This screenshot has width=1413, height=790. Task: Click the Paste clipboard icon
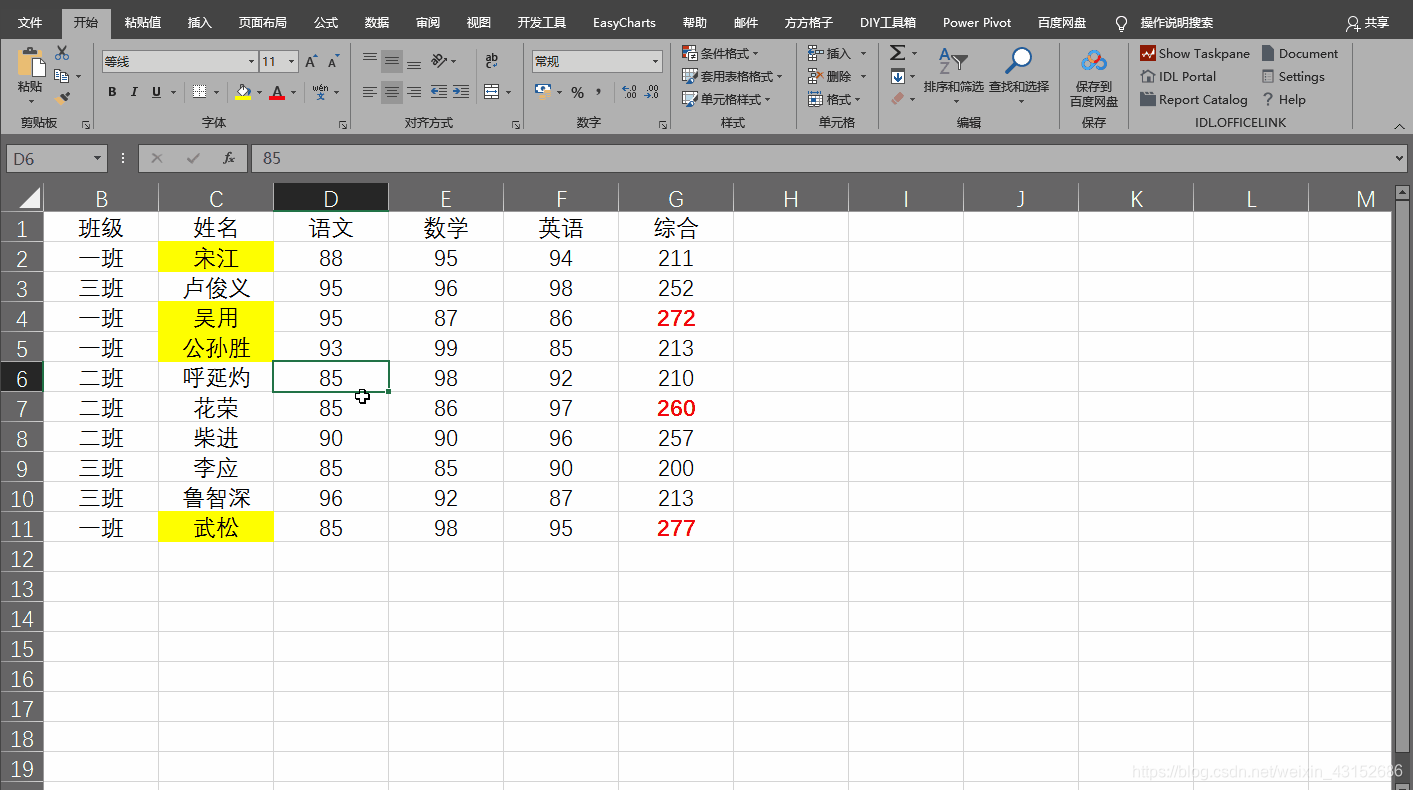(x=30, y=64)
